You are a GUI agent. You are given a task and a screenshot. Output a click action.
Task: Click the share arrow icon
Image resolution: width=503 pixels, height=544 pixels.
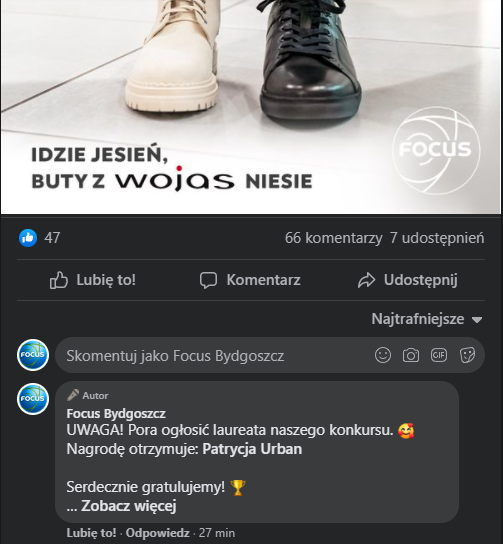point(366,280)
